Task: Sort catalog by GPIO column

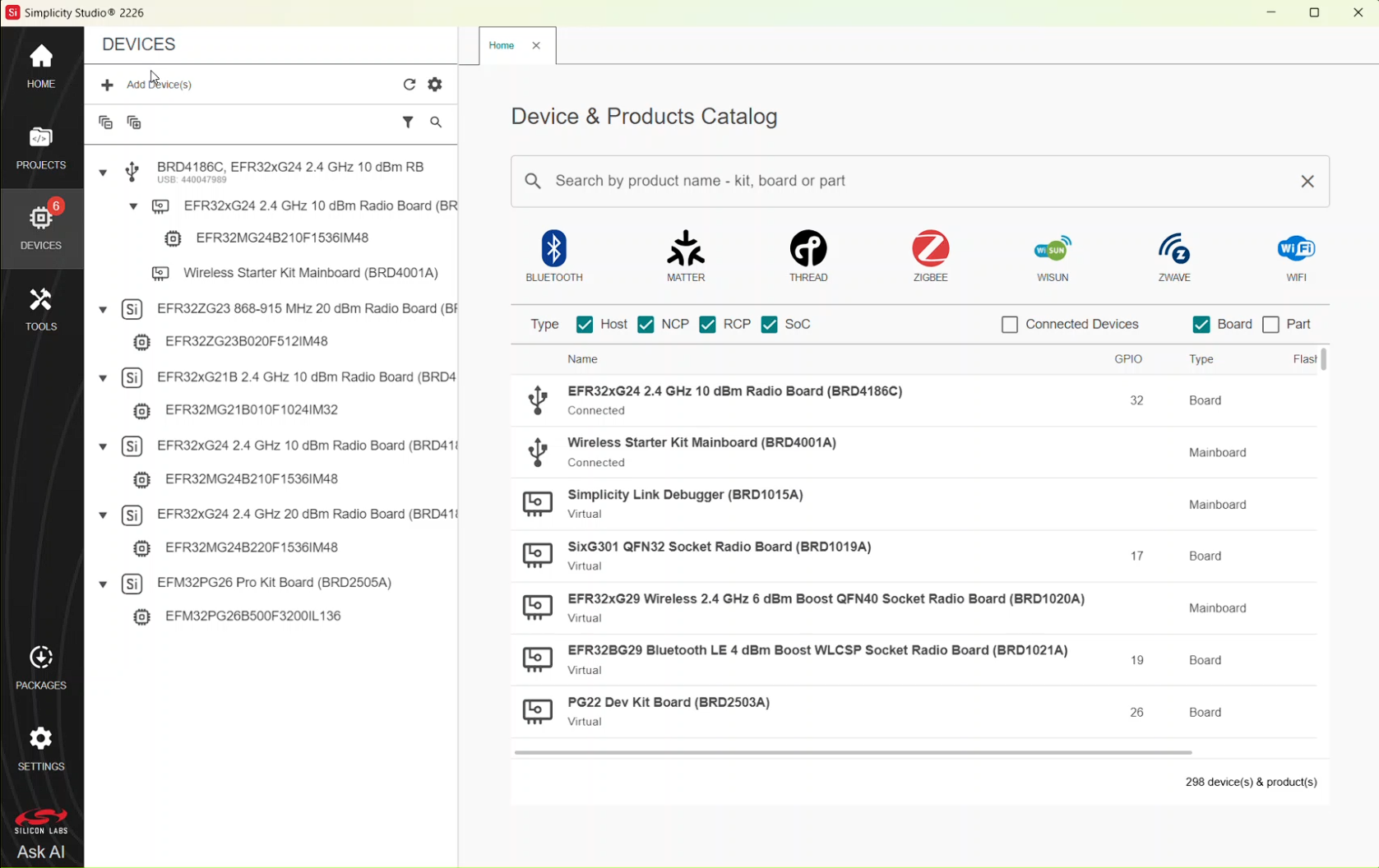Action: [1128, 359]
